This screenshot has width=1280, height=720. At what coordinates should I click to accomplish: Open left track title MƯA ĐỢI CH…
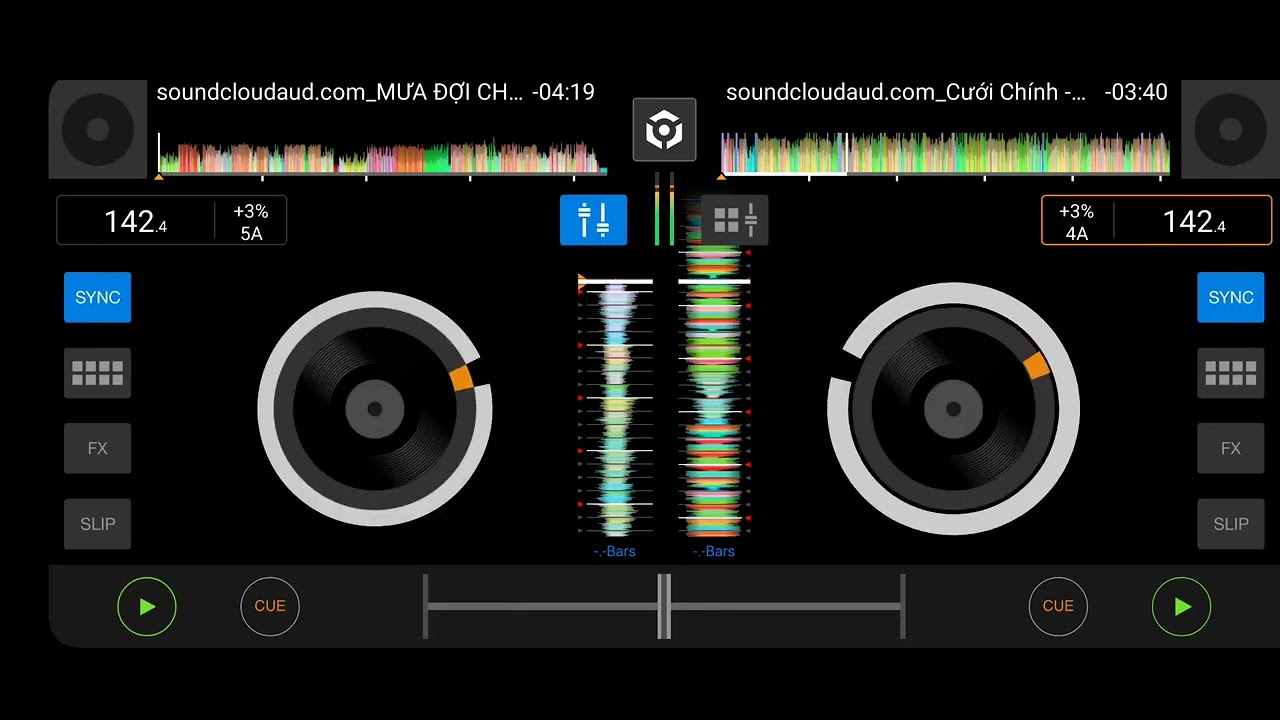[x=340, y=93]
